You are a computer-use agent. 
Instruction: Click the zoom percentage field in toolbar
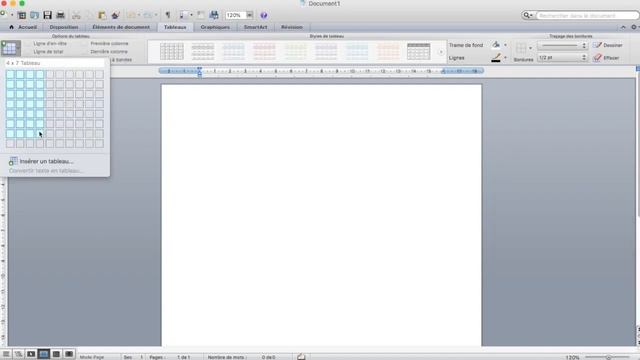[236, 15]
